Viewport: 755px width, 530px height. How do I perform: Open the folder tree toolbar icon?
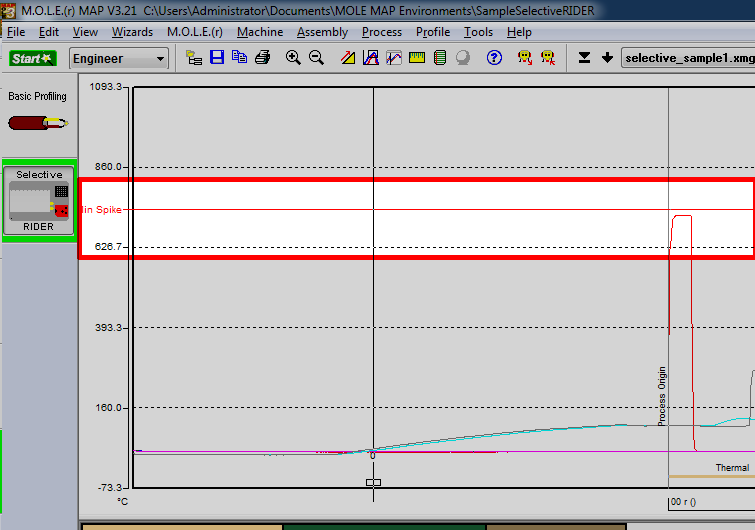click(x=194, y=58)
